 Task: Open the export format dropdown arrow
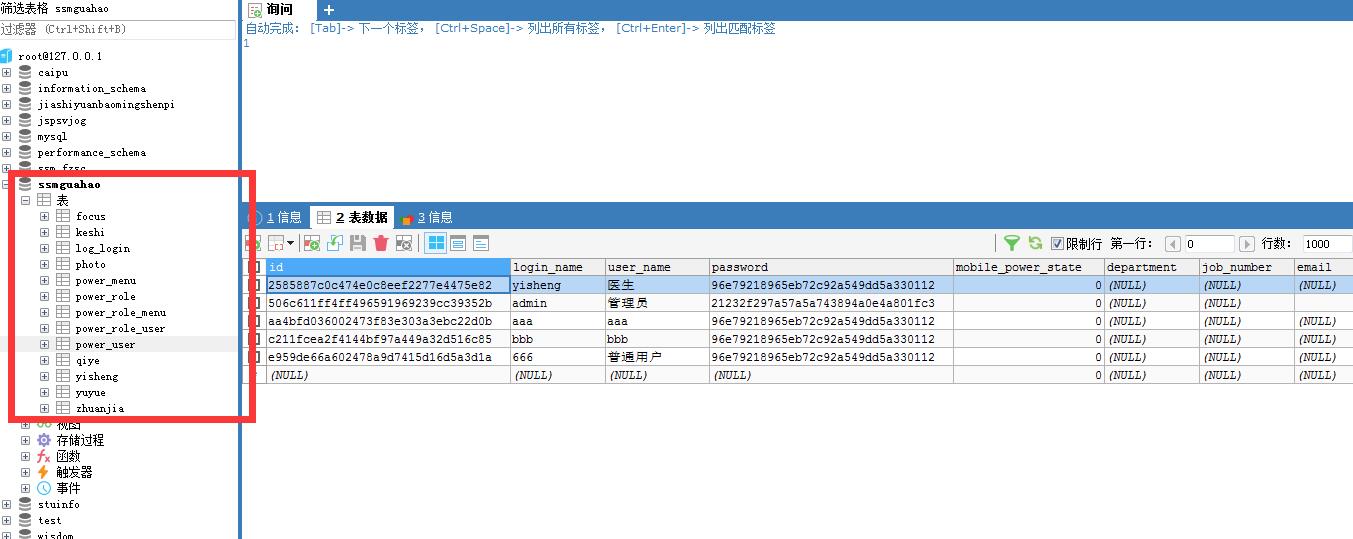[x=291, y=243]
